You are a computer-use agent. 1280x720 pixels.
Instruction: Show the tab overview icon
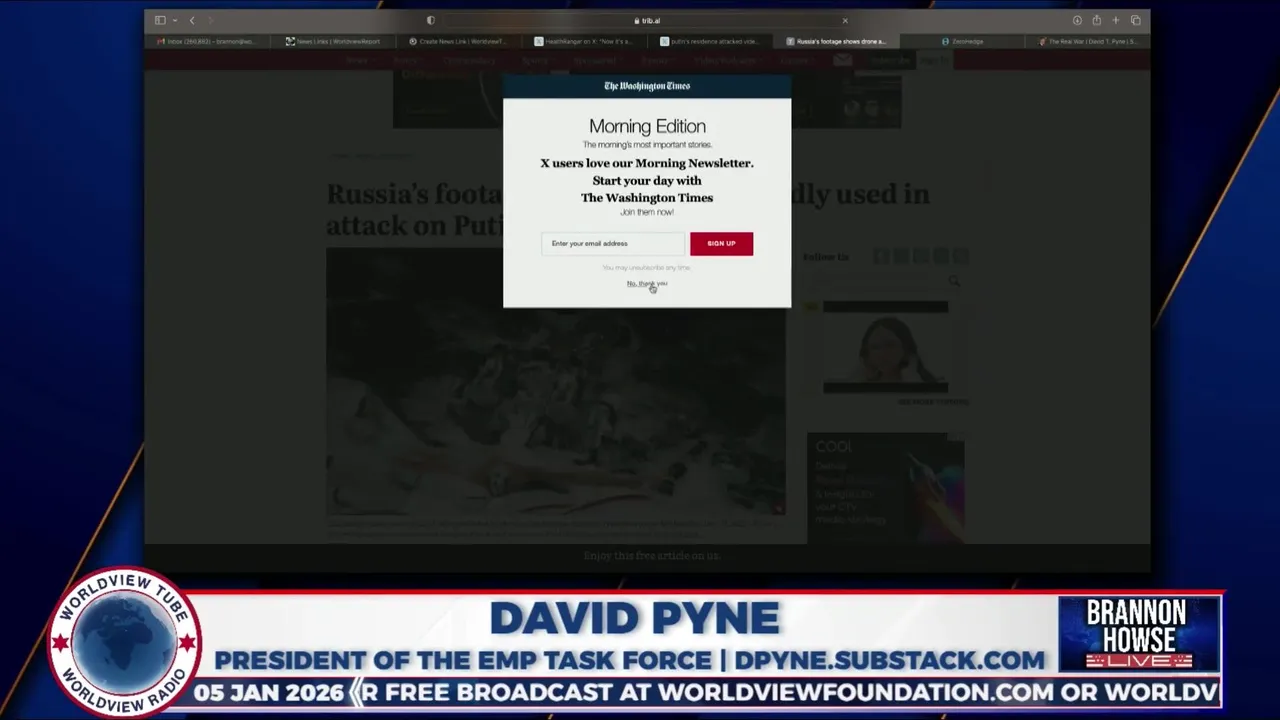(1135, 20)
